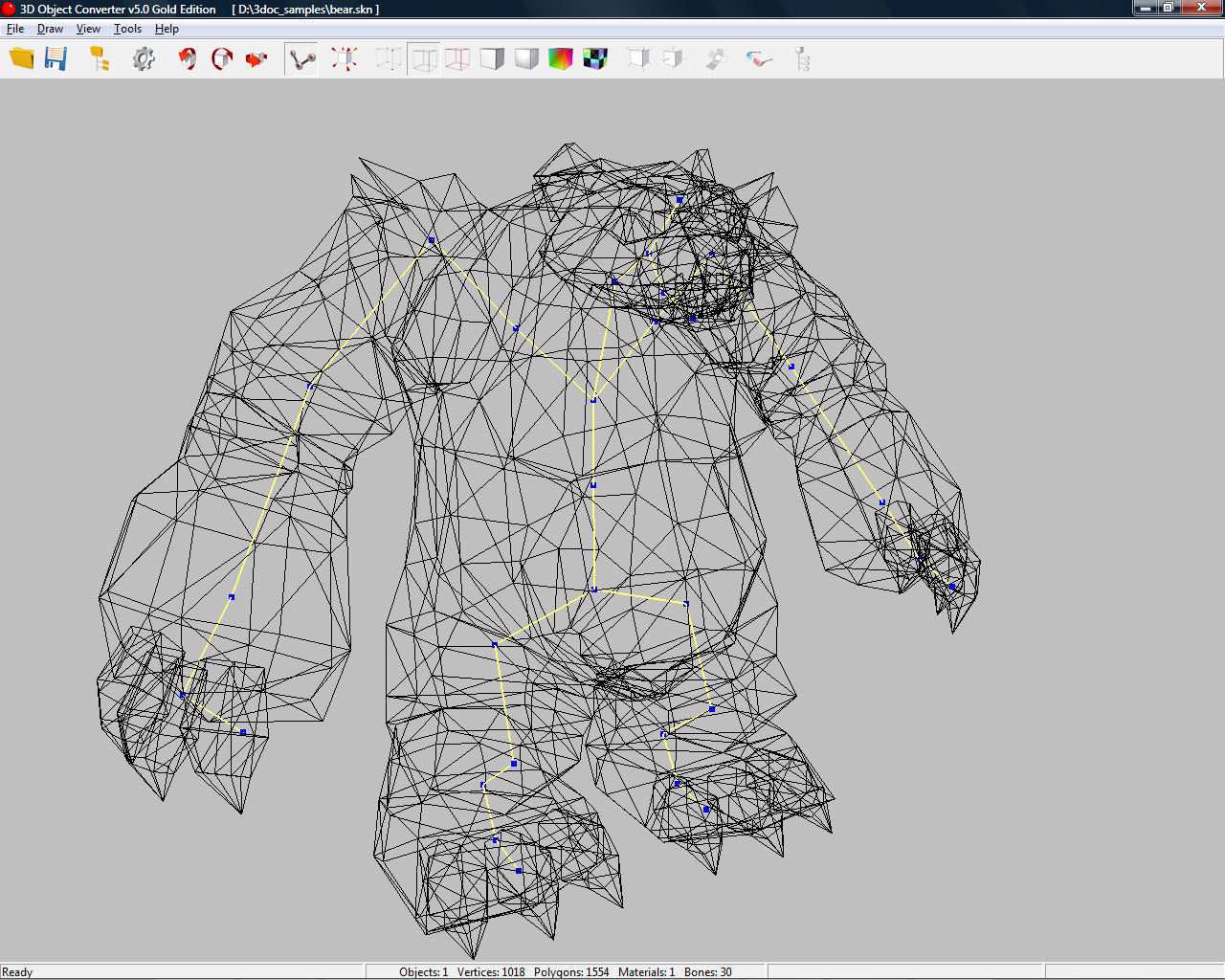Toggle the black wireframe cube view mode
This screenshot has width=1225, height=980.
click(424, 59)
